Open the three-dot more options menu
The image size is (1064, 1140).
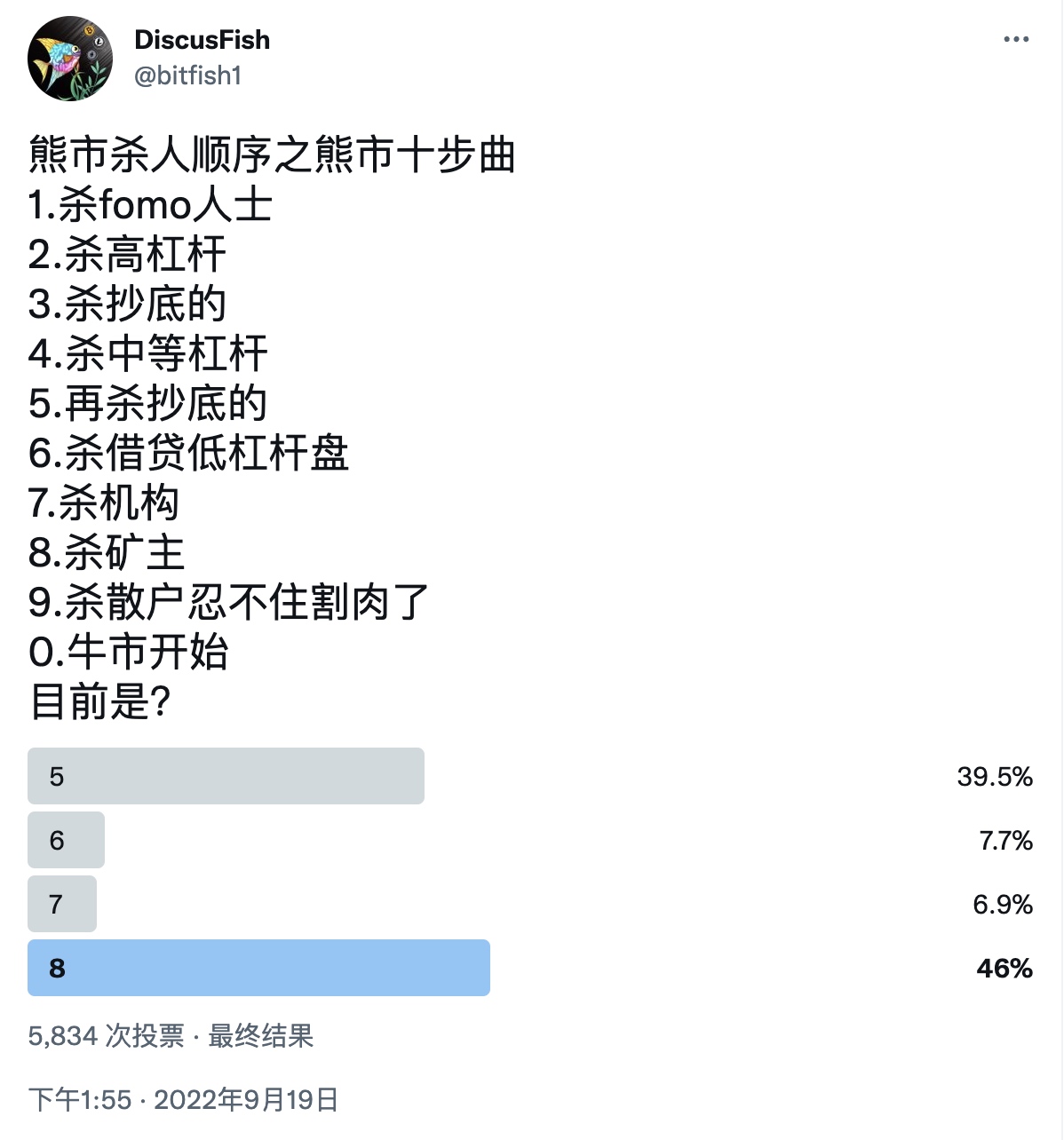click(x=1015, y=39)
